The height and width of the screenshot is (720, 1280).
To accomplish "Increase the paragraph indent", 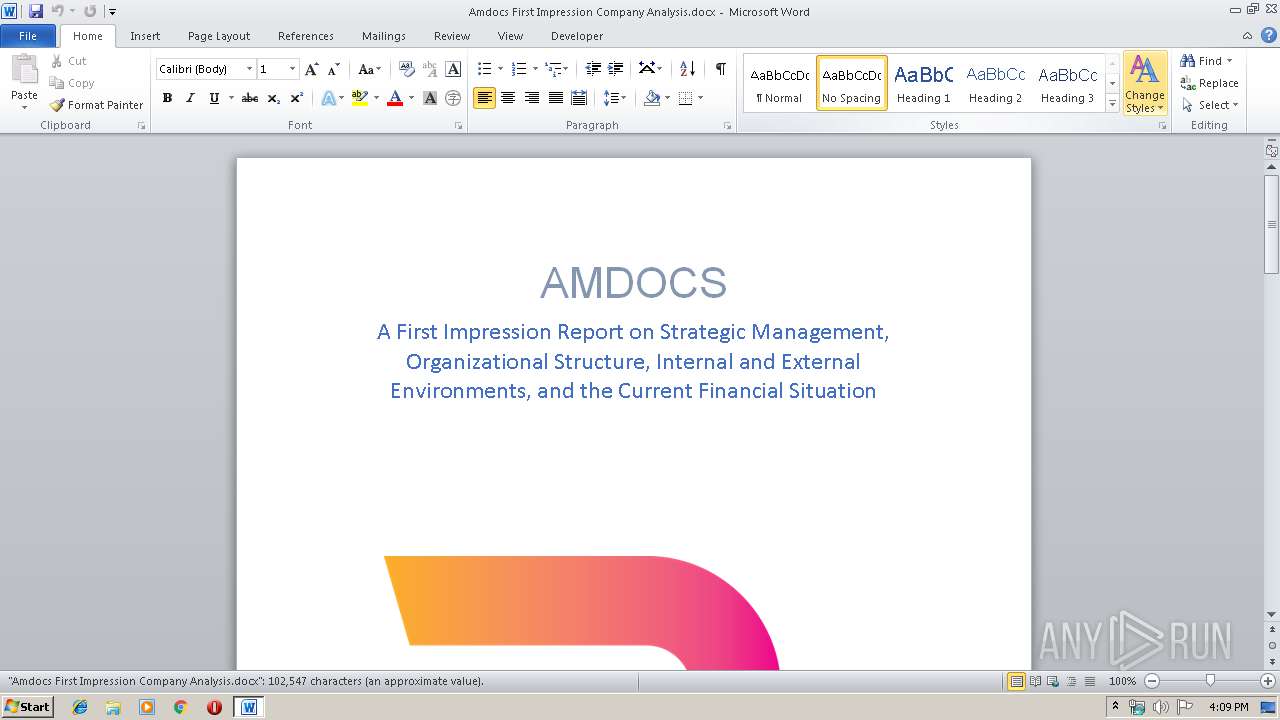I will coord(616,69).
